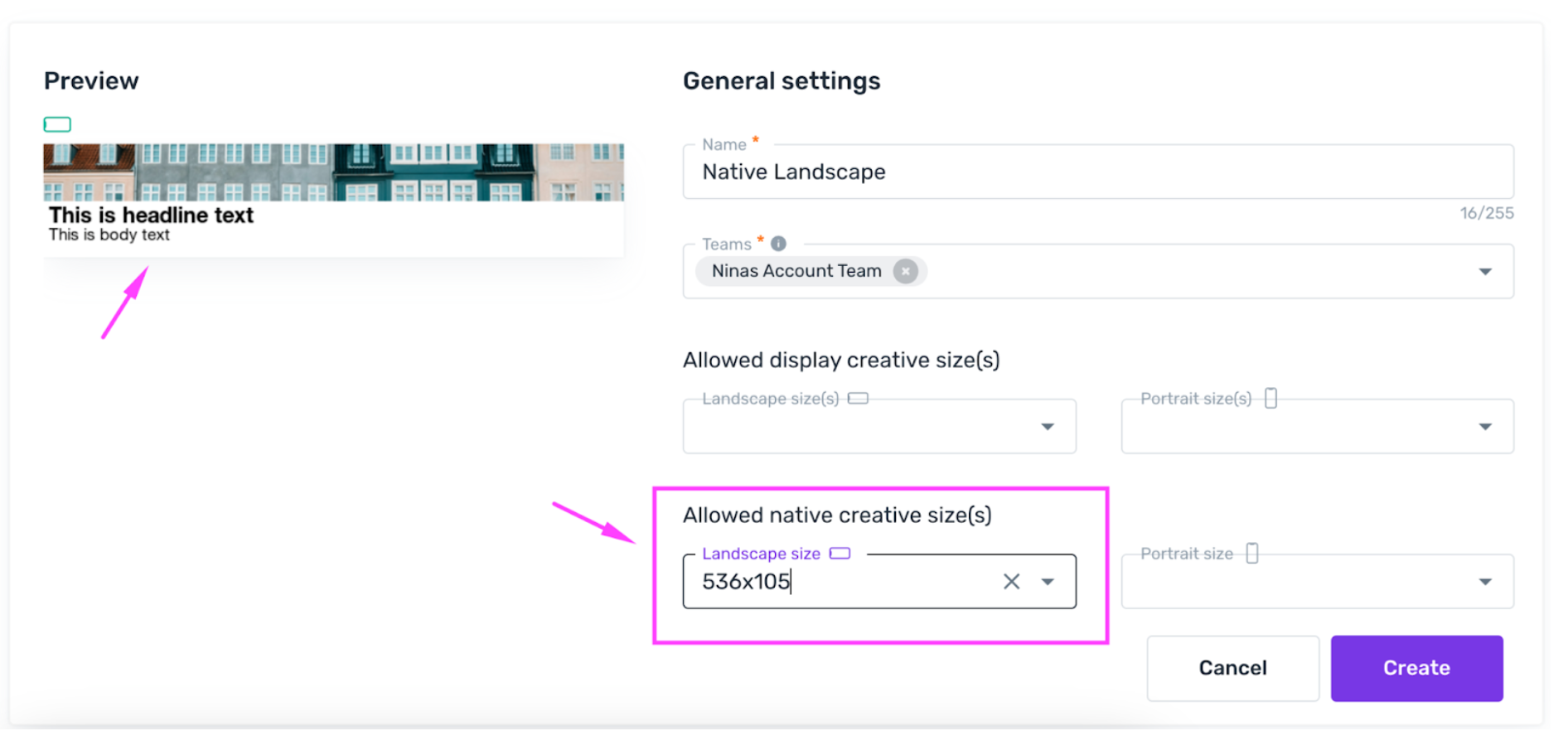
Task: Open the display Landscape size(s) dropdown
Action: (1048, 427)
